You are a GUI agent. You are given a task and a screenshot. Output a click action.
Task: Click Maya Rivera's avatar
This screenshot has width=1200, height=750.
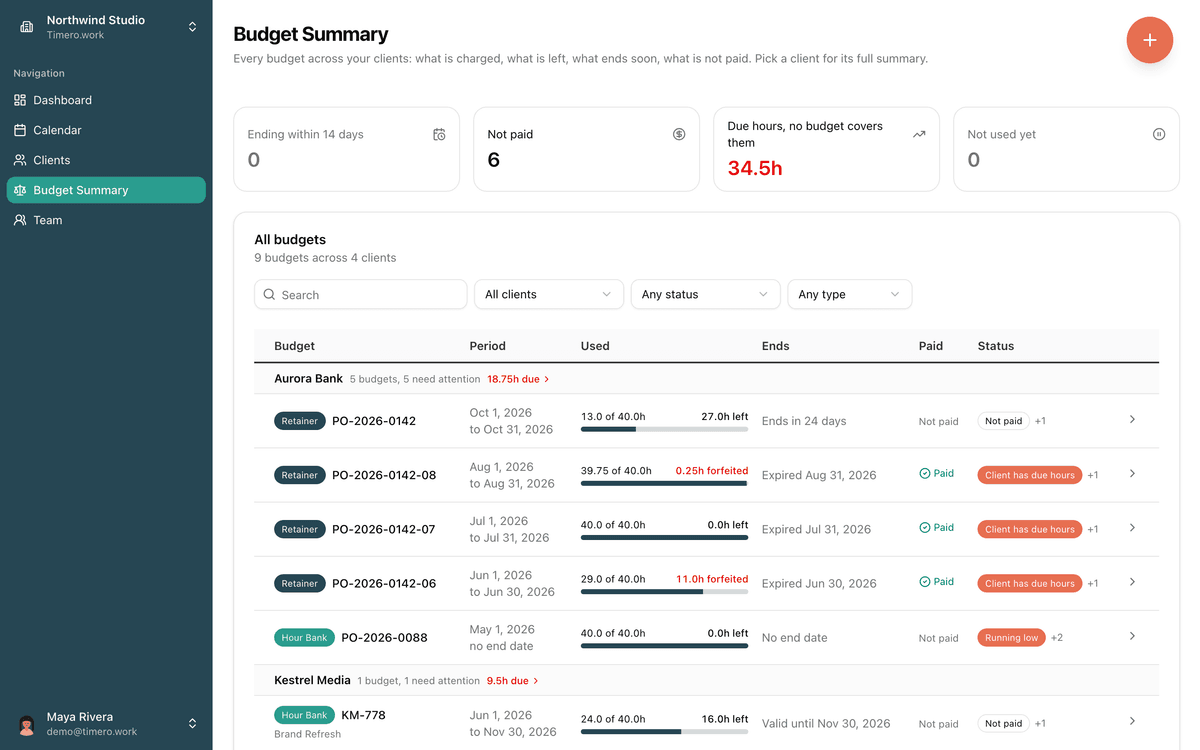pos(27,724)
